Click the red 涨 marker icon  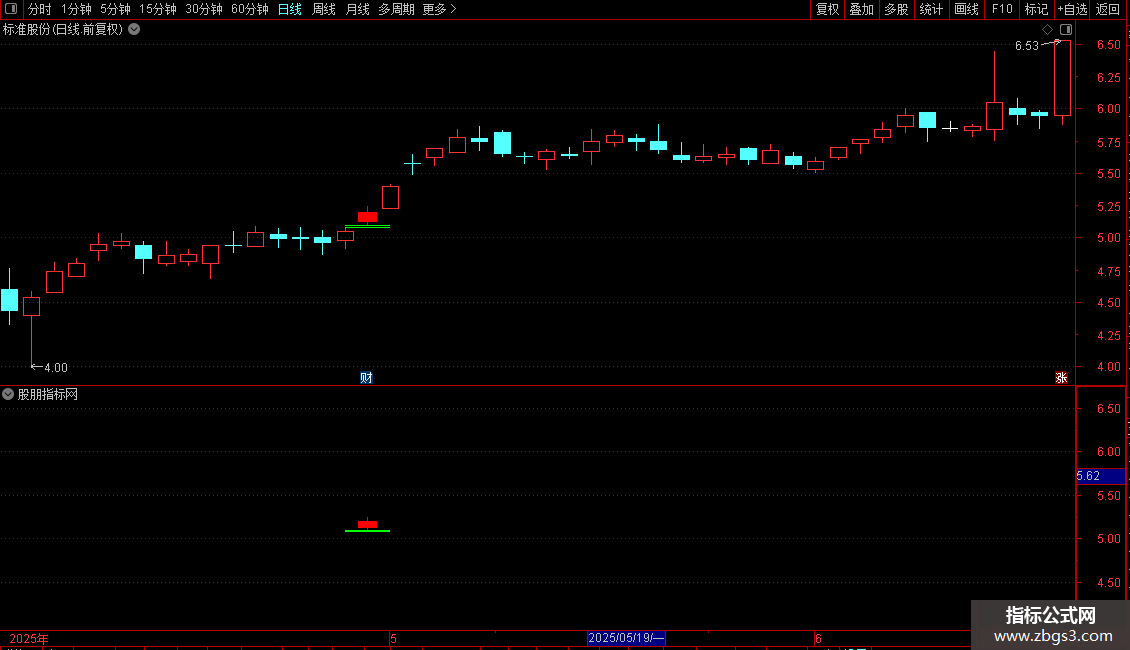tap(1061, 378)
